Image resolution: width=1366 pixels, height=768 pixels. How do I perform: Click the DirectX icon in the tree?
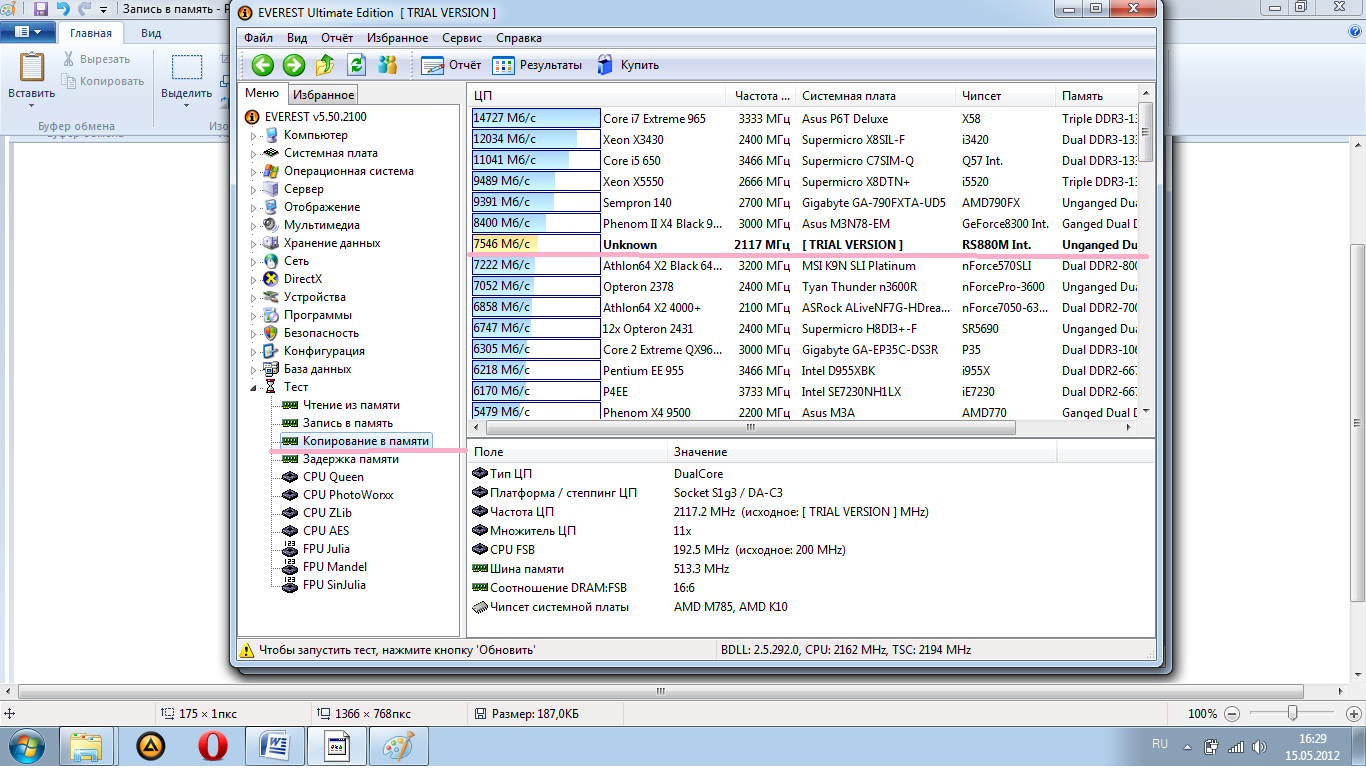click(x=271, y=279)
